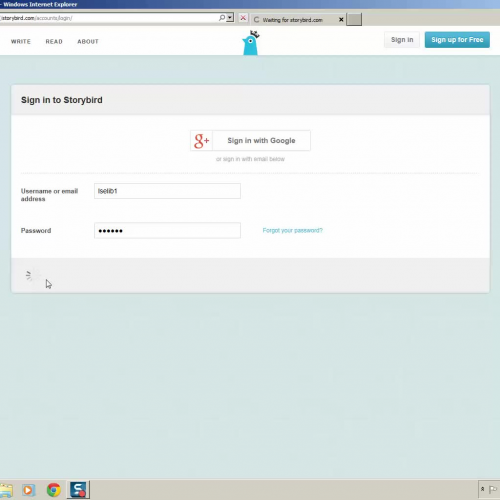Open File Explorer folder in taskbar
This screenshot has height=500, width=500.
click(6, 490)
